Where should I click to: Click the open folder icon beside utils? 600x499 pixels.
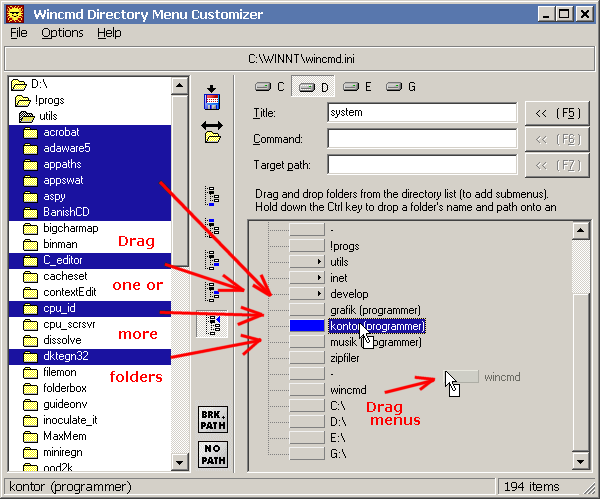[27, 117]
